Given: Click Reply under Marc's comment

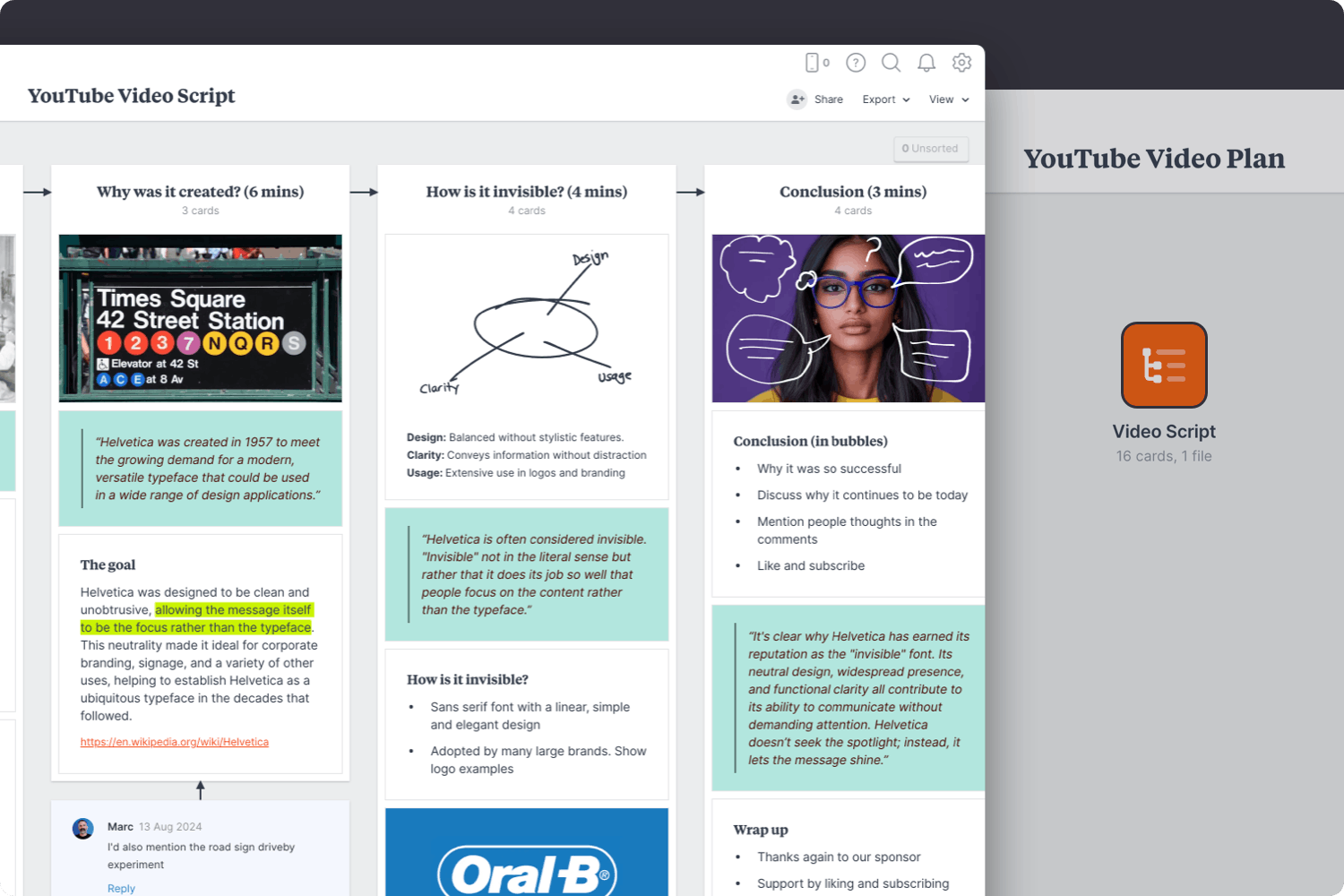Looking at the screenshot, I should [x=121, y=889].
